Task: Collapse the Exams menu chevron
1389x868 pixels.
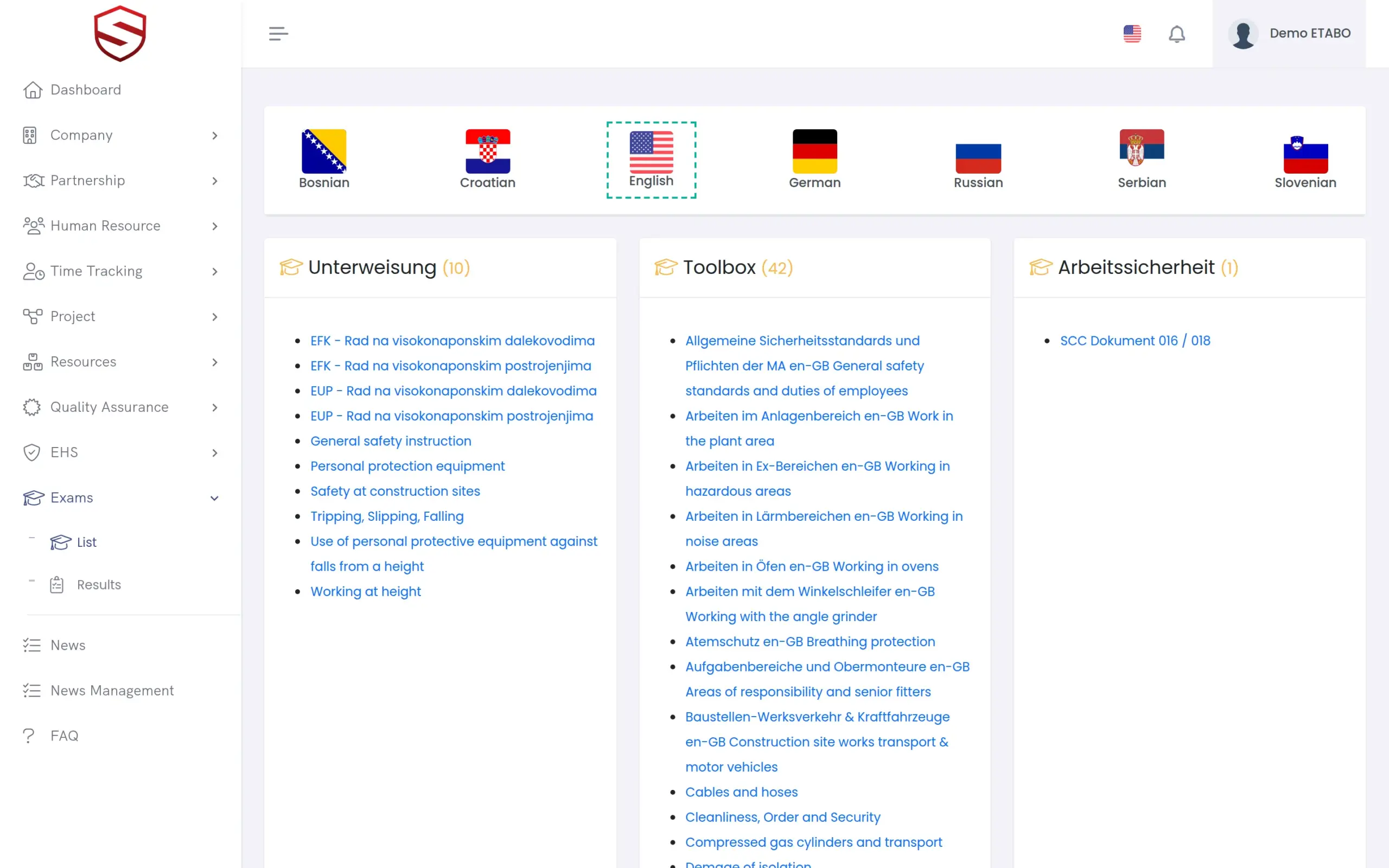Action: (215, 499)
